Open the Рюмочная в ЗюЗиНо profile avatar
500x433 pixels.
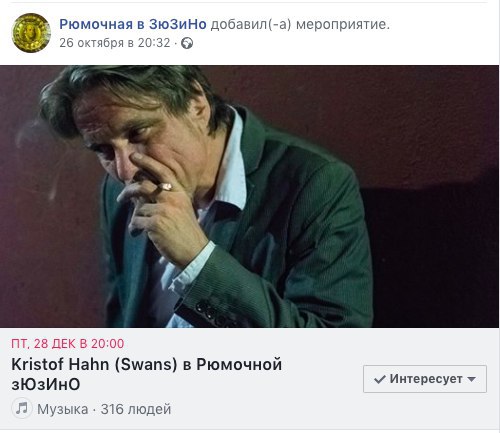pyautogui.click(x=31, y=33)
